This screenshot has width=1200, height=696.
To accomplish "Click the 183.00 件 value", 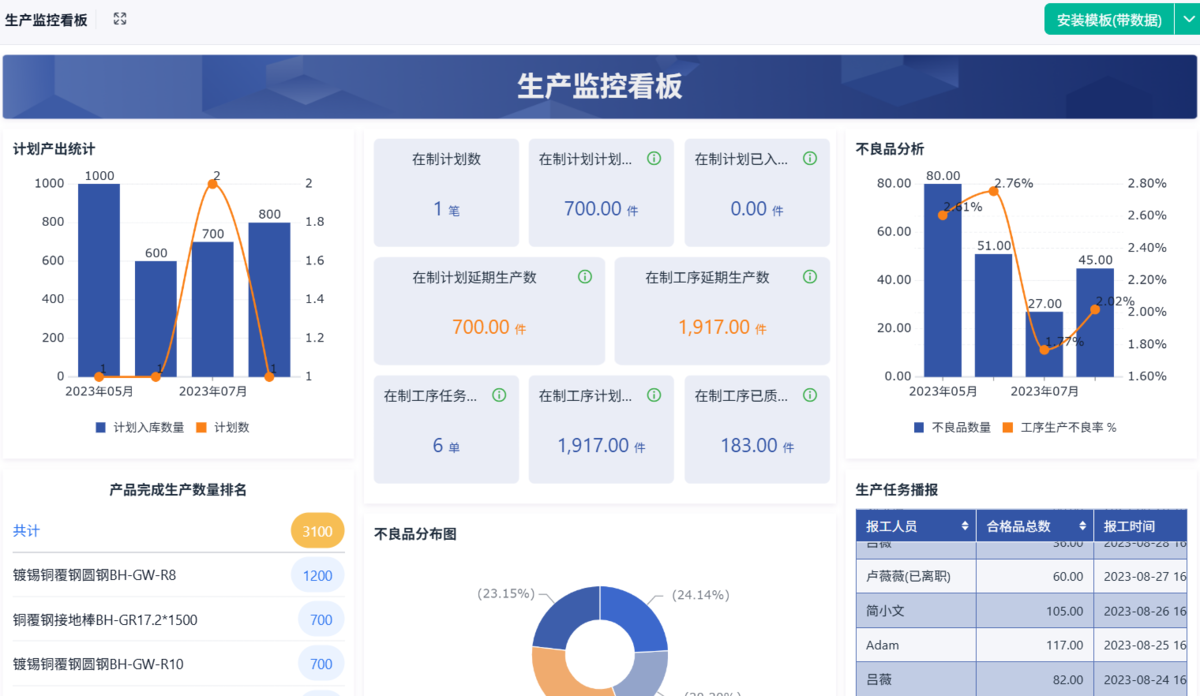I will (x=757, y=446).
